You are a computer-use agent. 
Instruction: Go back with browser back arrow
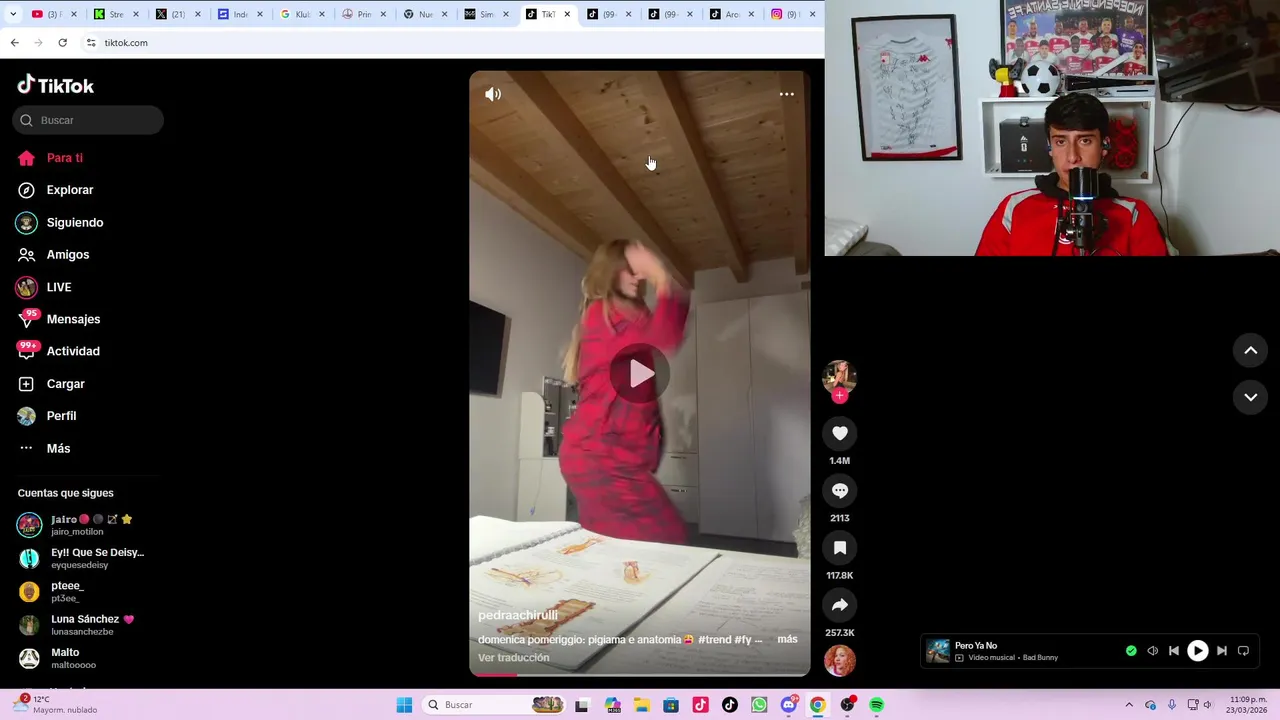click(x=14, y=43)
